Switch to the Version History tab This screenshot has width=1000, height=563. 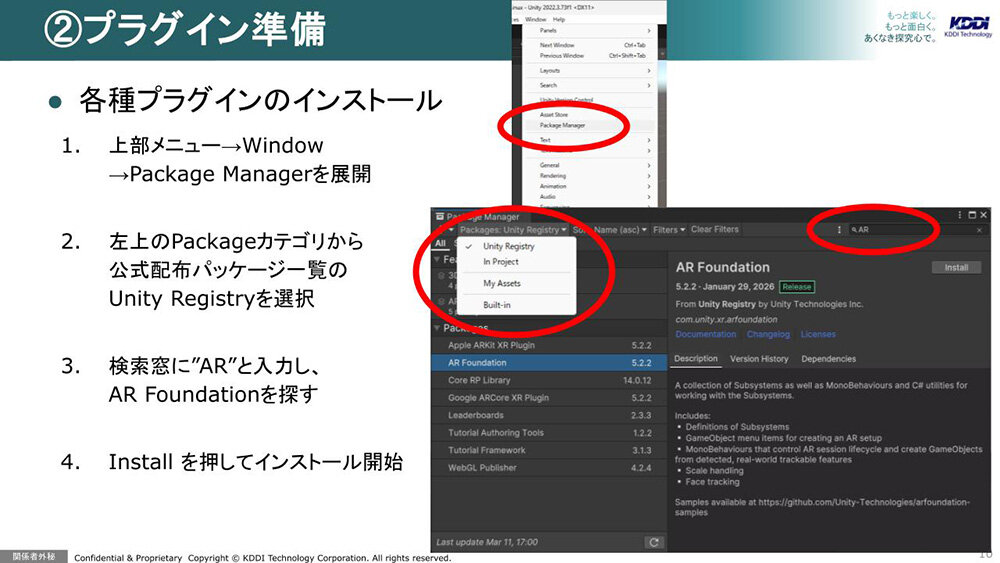pyautogui.click(x=758, y=359)
